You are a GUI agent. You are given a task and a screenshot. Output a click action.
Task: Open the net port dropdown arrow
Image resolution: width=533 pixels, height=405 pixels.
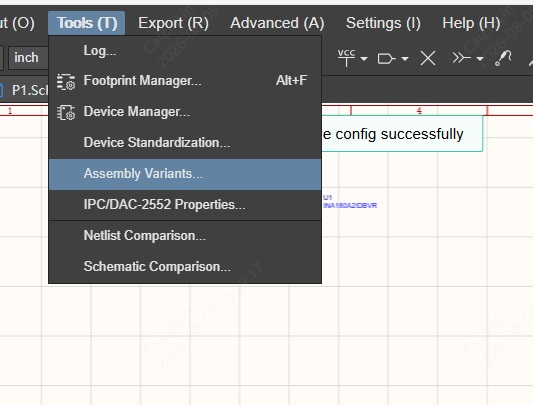coord(405,59)
